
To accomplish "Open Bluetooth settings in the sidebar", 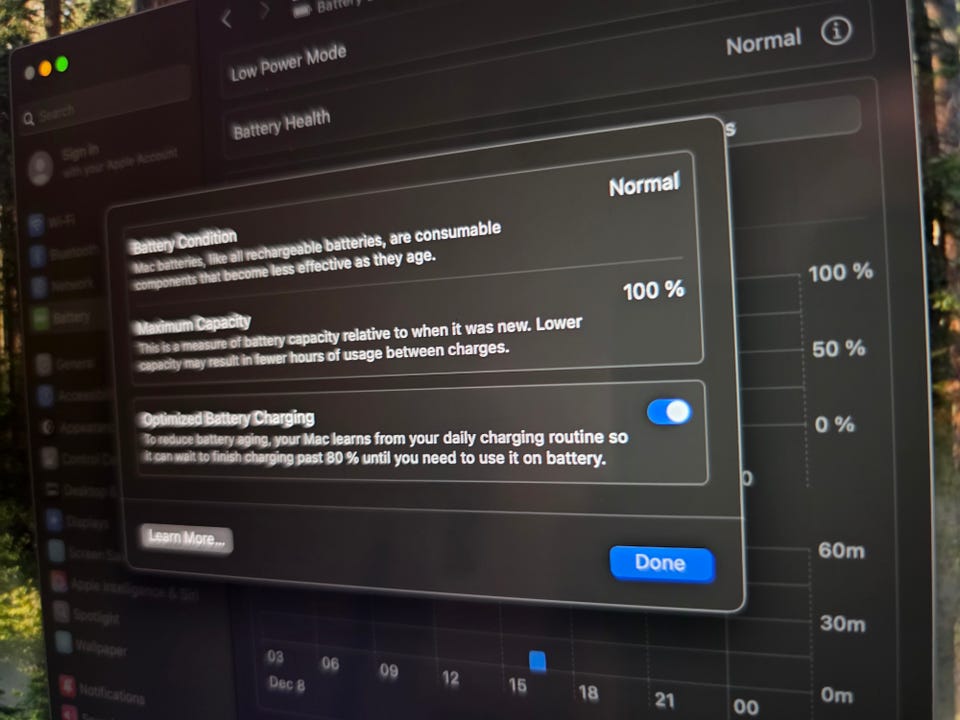I will tap(64, 253).
